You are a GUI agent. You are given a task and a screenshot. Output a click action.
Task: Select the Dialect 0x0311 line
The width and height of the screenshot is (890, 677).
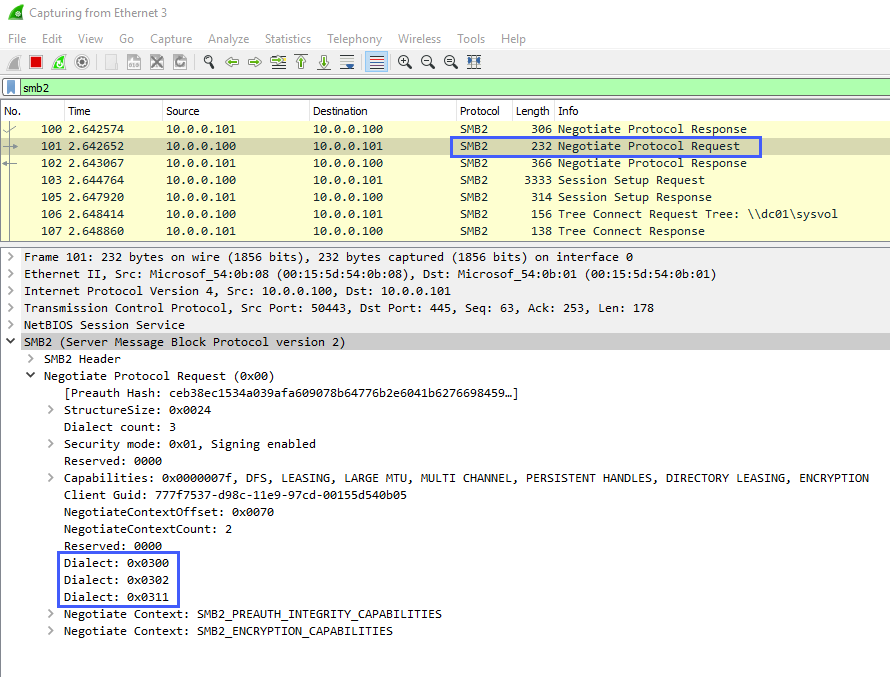click(x=116, y=597)
